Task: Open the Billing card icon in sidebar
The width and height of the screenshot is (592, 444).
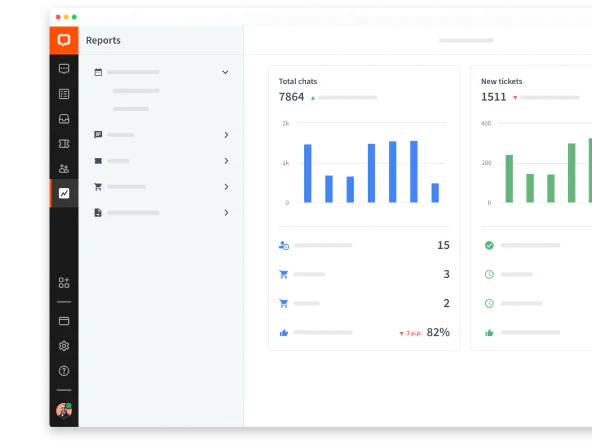Action: pyautogui.click(x=64, y=321)
